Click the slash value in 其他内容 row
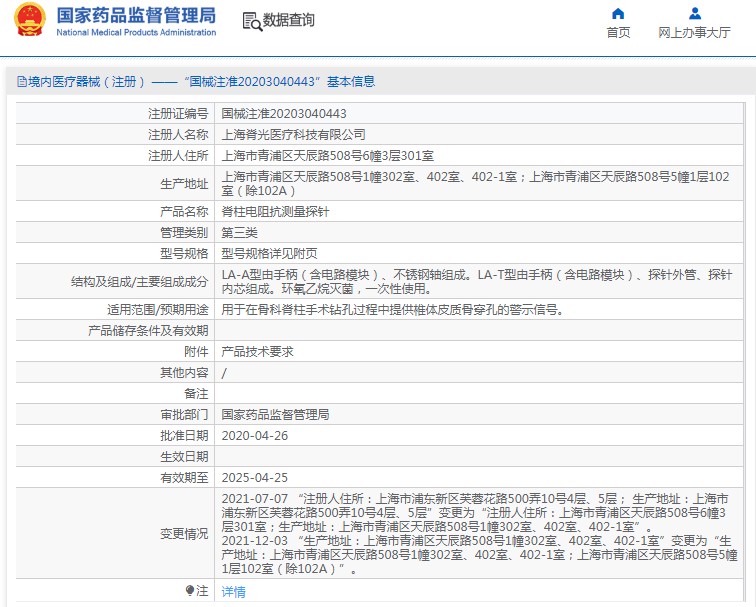 [x=224, y=373]
